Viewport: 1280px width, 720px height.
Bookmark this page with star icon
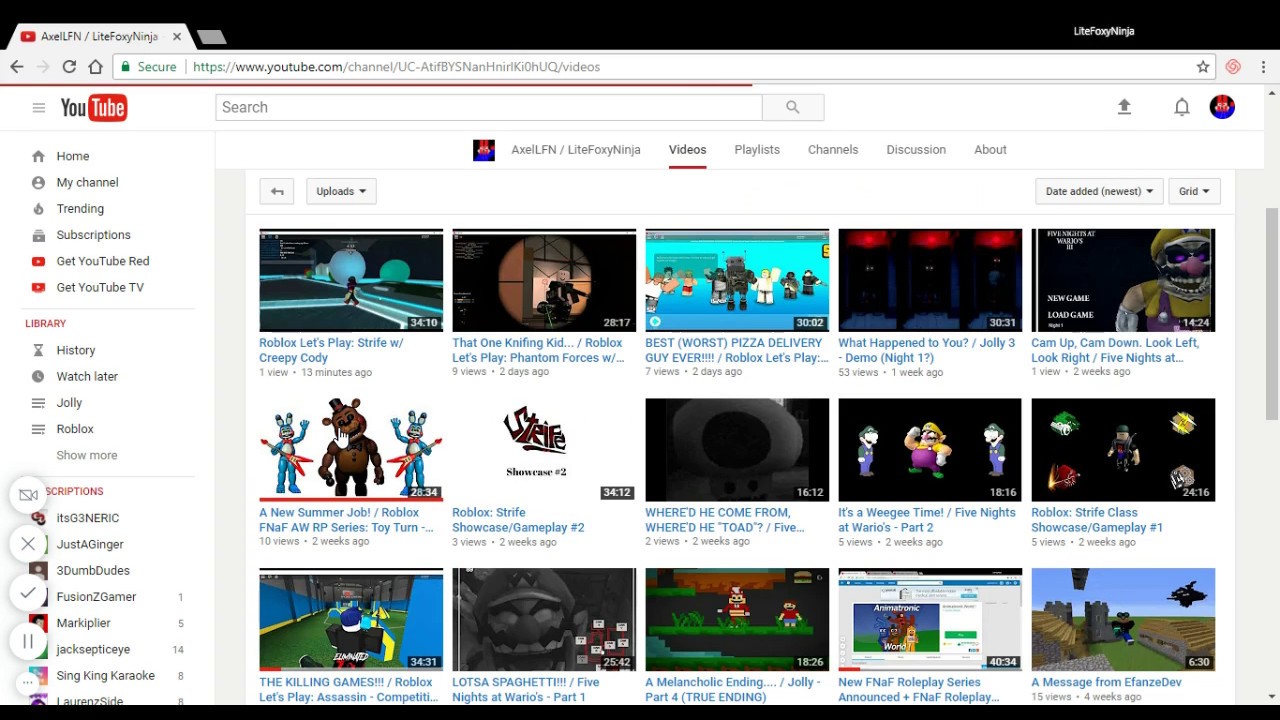[x=1203, y=66]
